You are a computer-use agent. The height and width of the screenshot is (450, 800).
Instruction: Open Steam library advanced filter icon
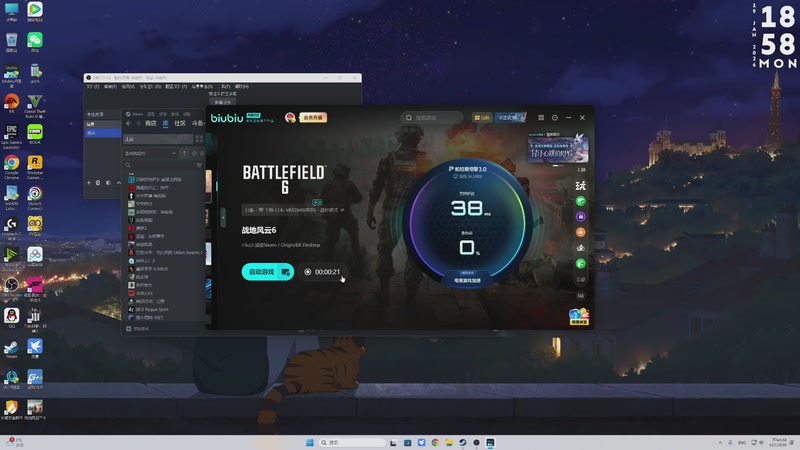199,165
